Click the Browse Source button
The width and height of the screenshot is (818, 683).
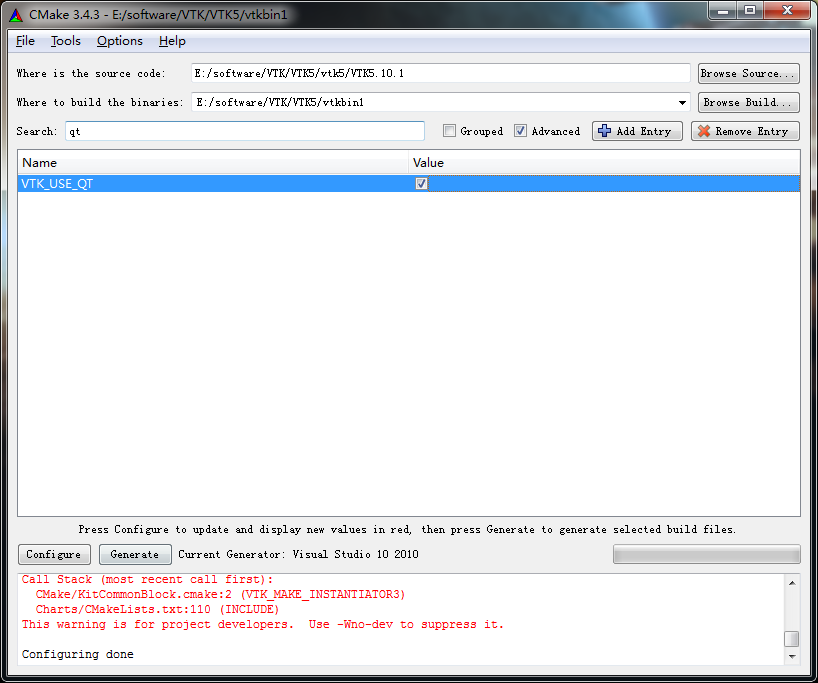749,74
